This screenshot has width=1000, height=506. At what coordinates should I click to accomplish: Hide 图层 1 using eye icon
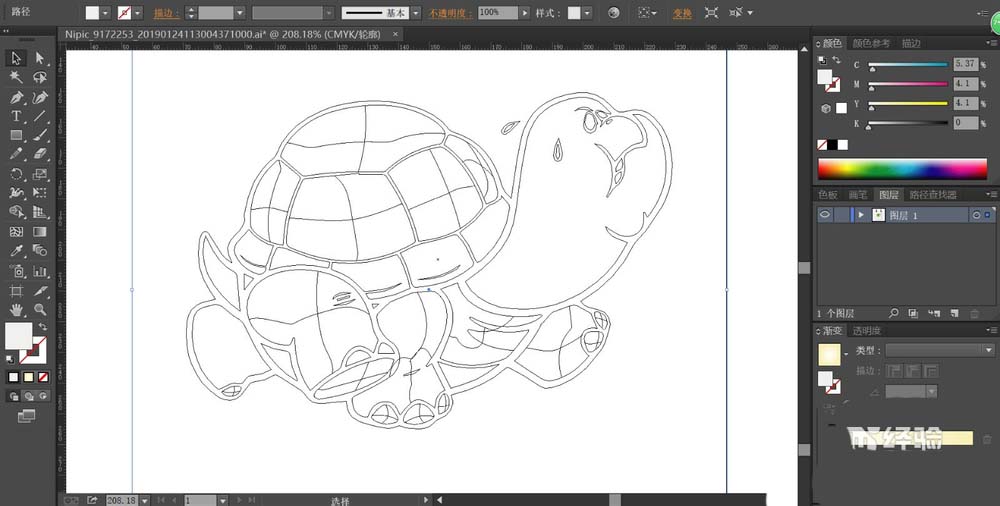pyautogui.click(x=826, y=215)
